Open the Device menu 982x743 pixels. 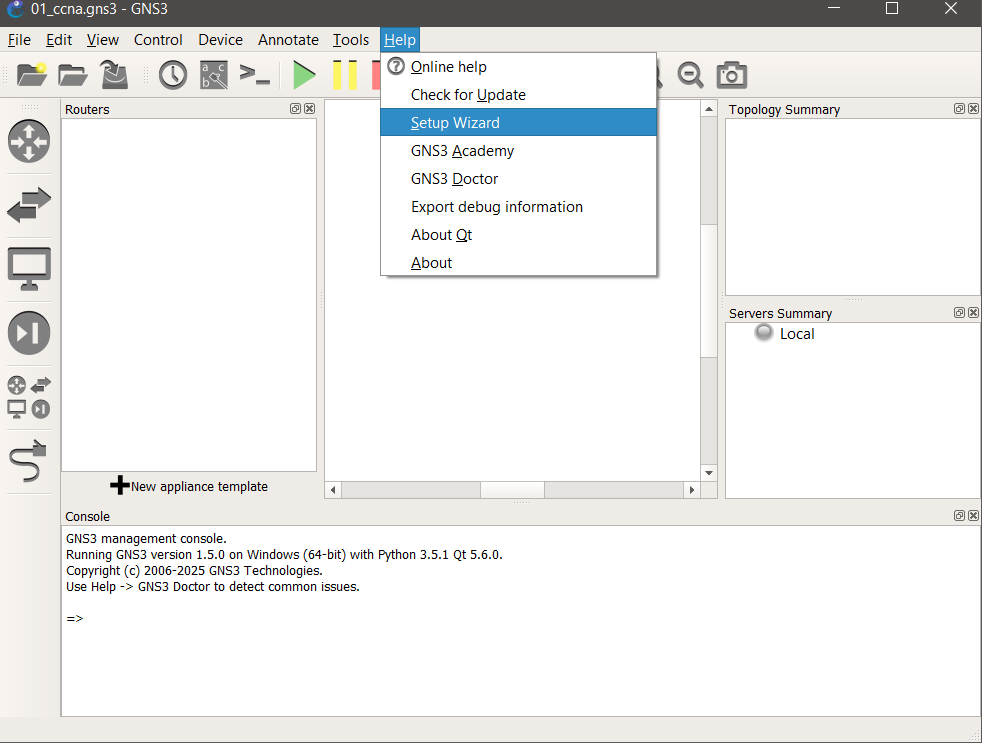(x=220, y=39)
